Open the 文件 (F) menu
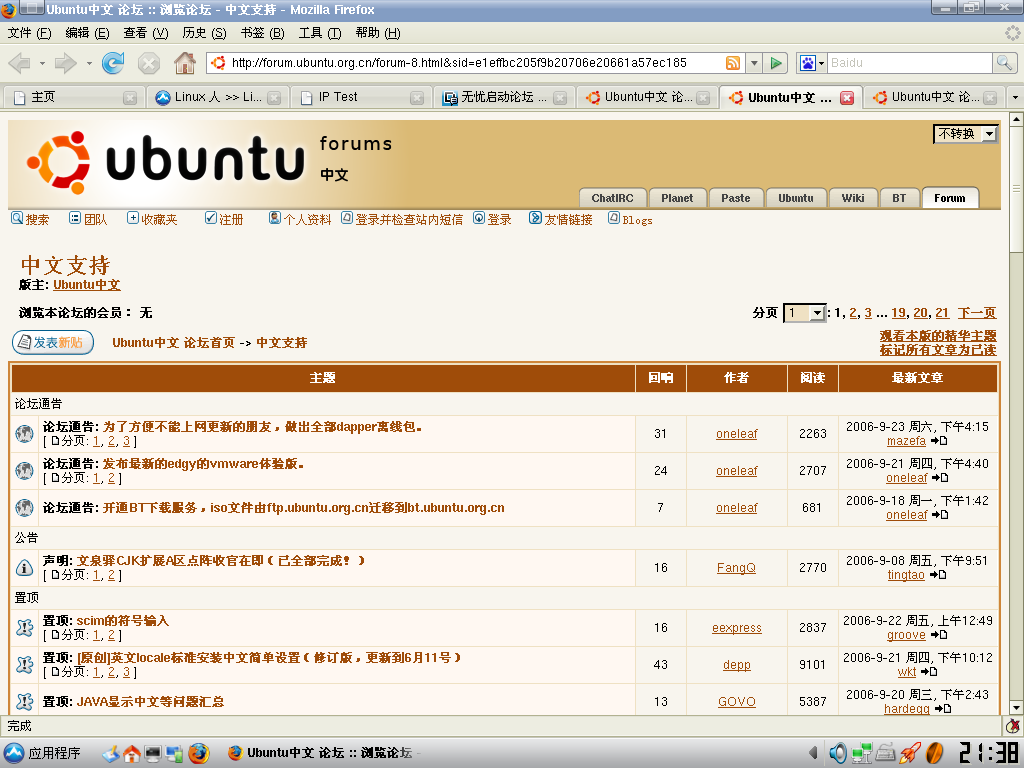This screenshot has width=1024, height=768. (x=29, y=33)
